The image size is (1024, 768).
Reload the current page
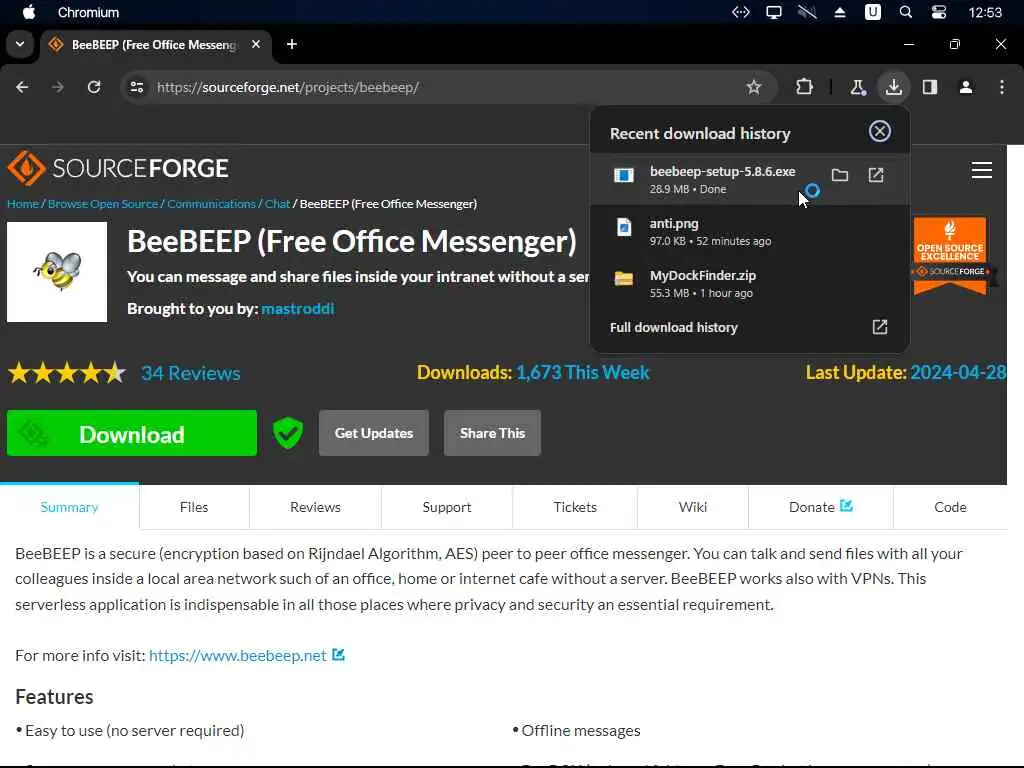[x=94, y=87]
